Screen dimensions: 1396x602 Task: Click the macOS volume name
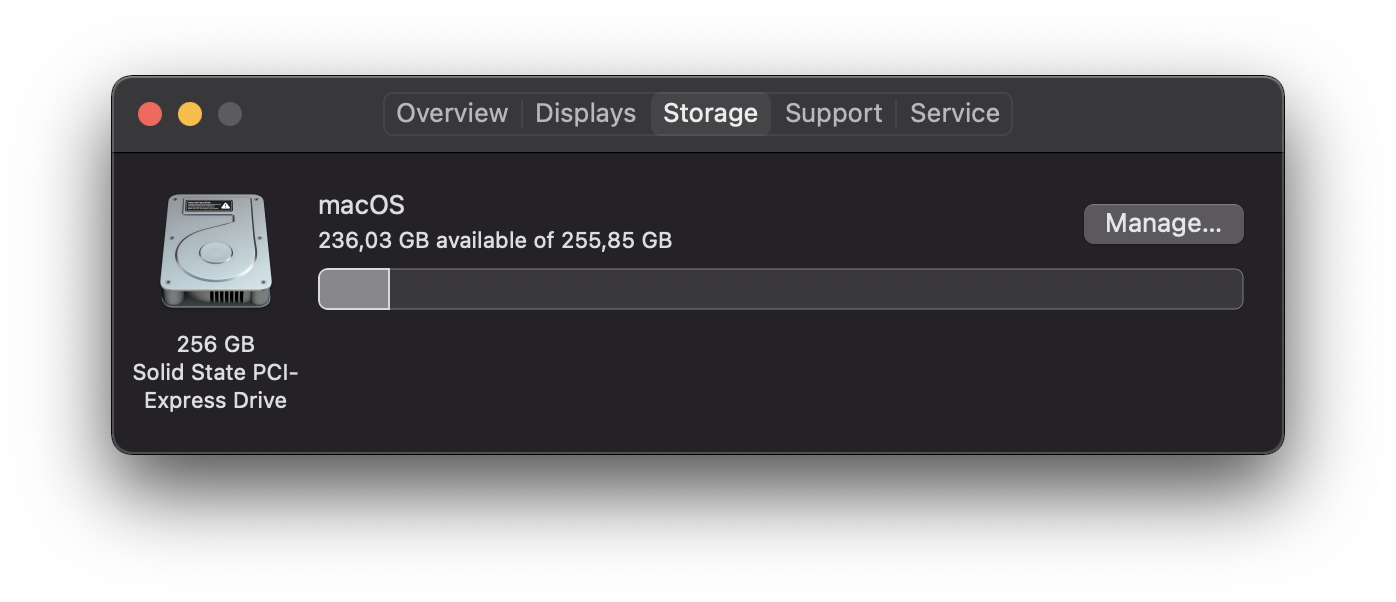click(361, 205)
